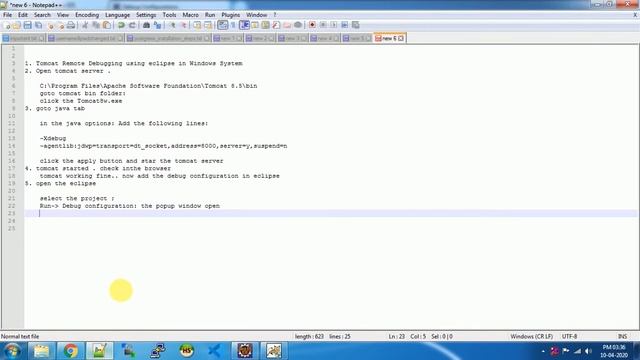
Task: Switch to the new 1 tab
Action: 228,38
